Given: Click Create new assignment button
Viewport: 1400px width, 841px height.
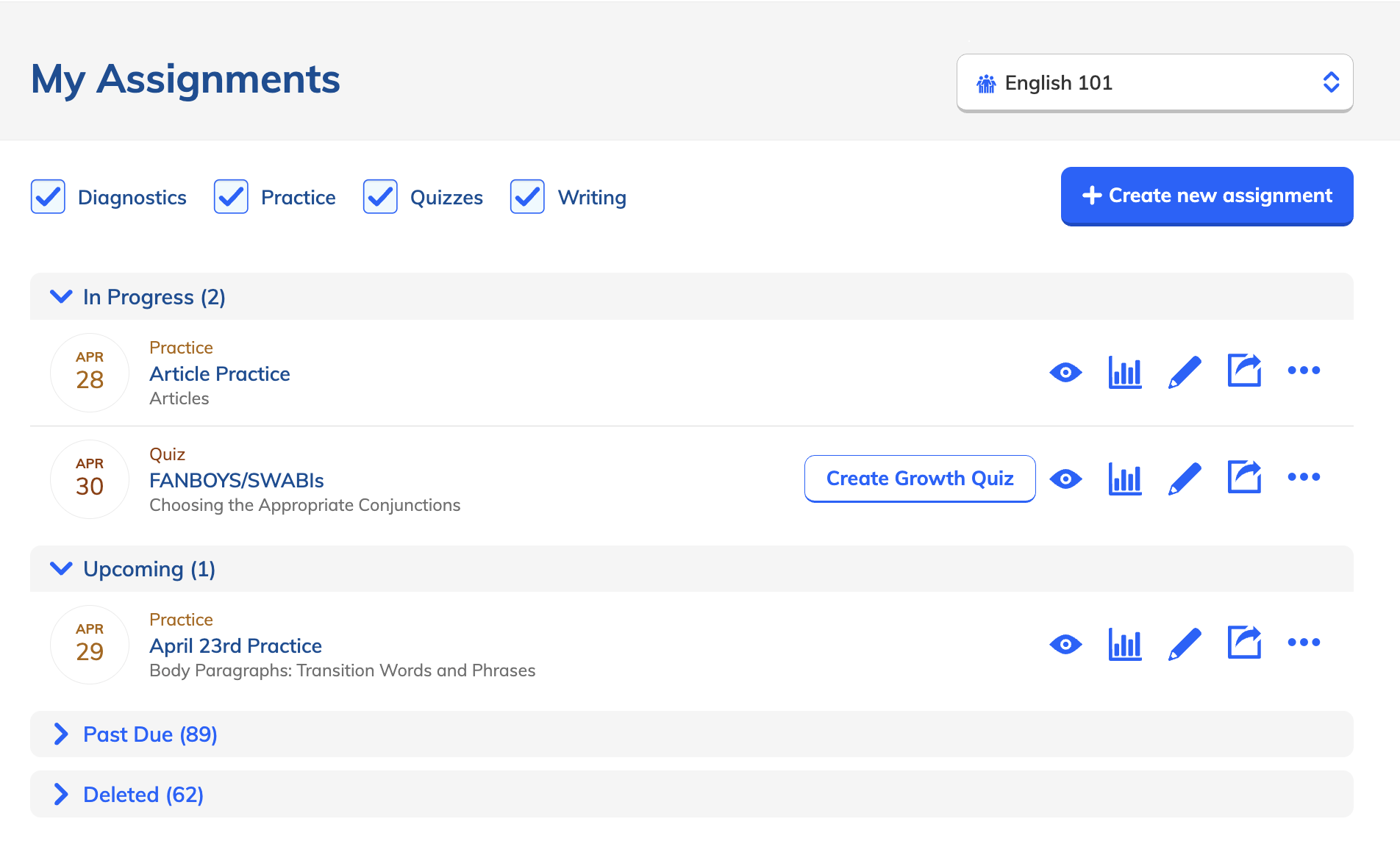Looking at the screenshot, I should point(1207,196).
